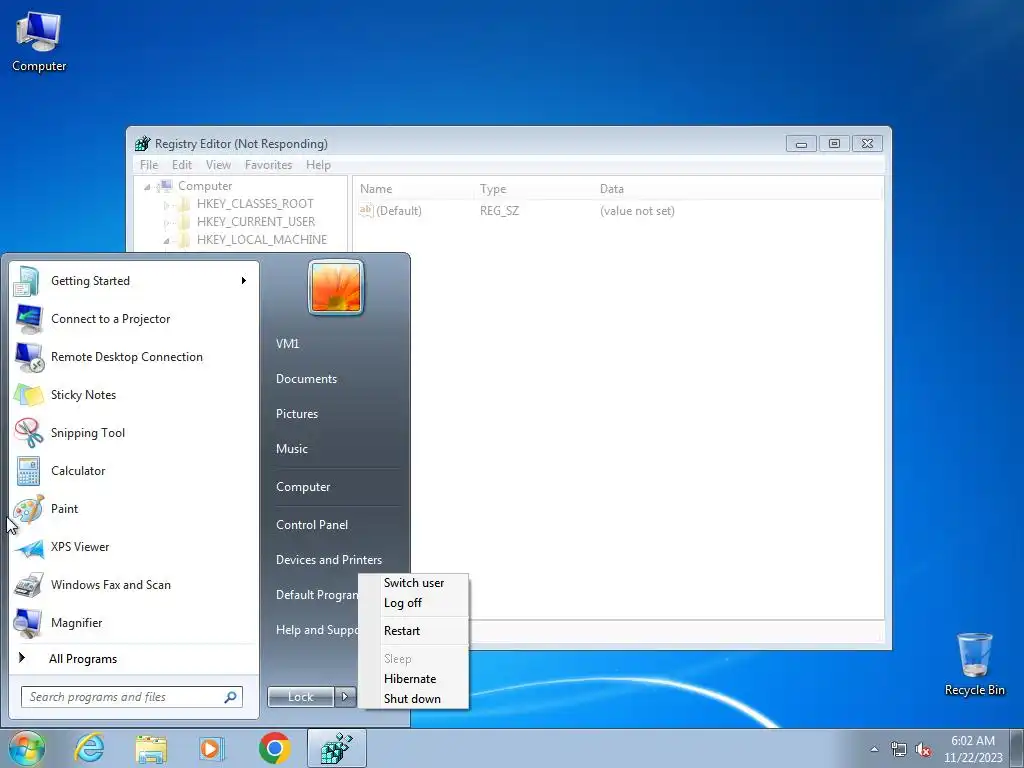Select HKEY_CLASSES_ROOT key
The width and height of the screenshot is (1024, 768).
coord(255,204)
